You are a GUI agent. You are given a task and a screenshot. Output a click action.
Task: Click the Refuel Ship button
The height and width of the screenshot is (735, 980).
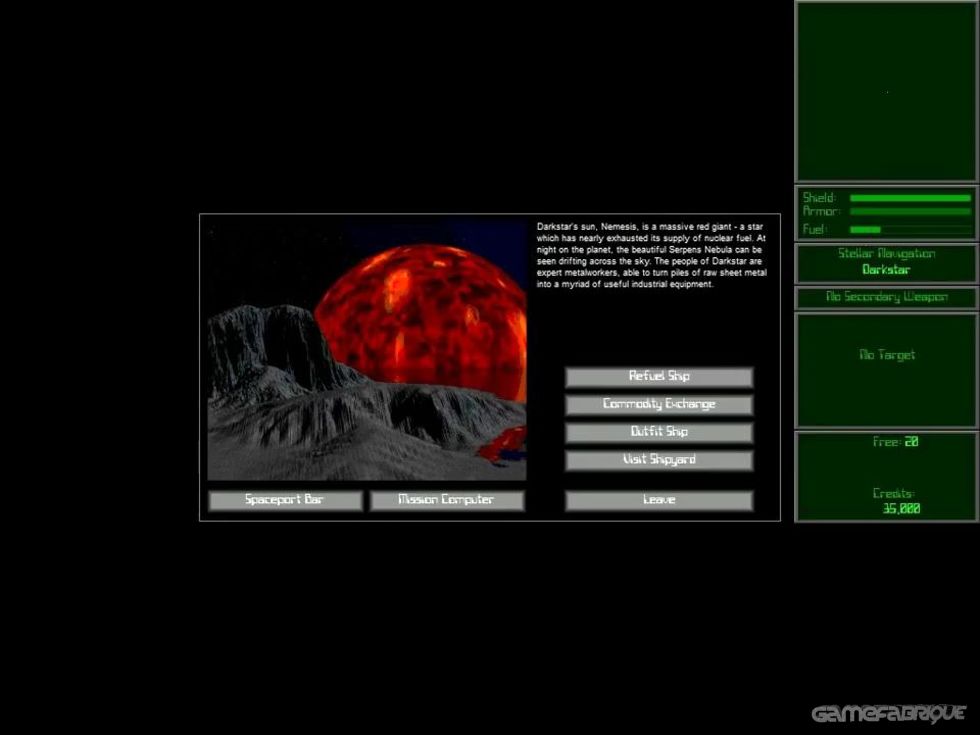659,377
